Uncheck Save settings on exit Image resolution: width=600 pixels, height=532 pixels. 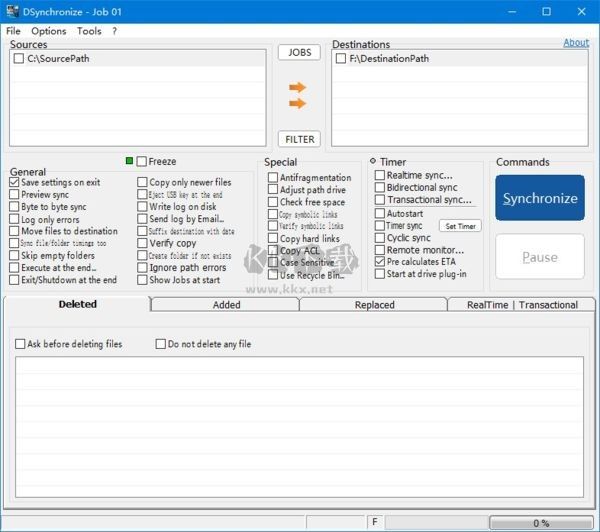[14, 183]
